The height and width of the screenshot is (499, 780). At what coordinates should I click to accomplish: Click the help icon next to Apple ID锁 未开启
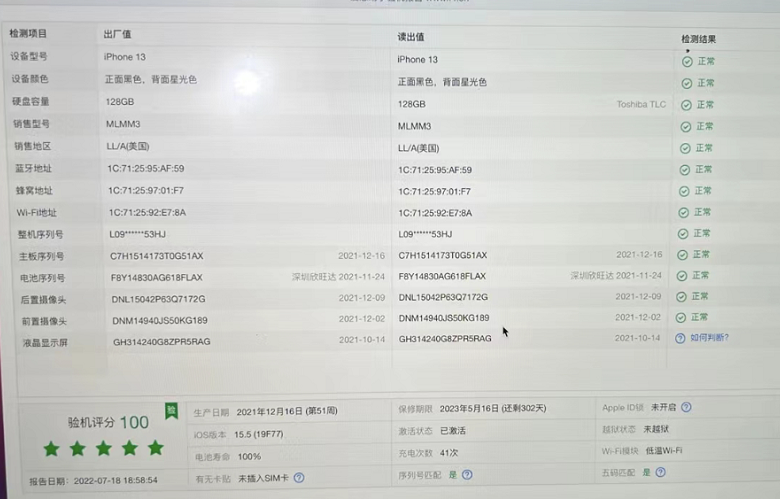[x=686, y=407]
